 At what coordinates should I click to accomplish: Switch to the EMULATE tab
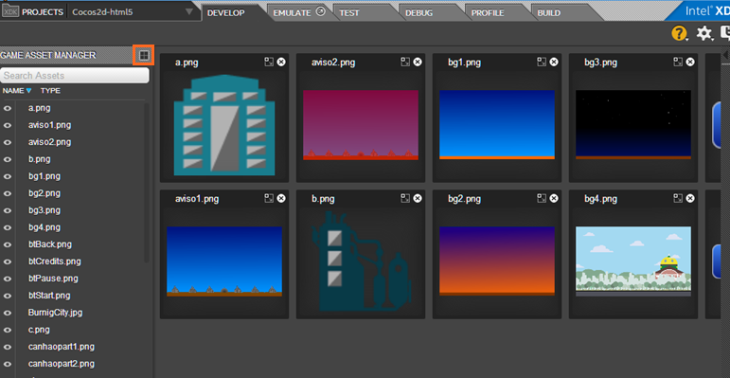[x=292, y=13]
